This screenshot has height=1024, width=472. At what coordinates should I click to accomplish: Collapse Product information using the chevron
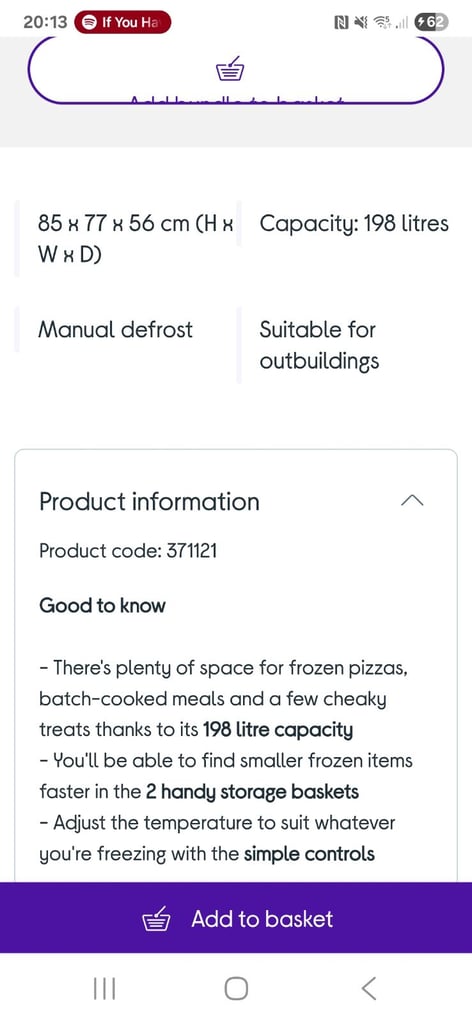pyautogui.click(x=413, y=500)
